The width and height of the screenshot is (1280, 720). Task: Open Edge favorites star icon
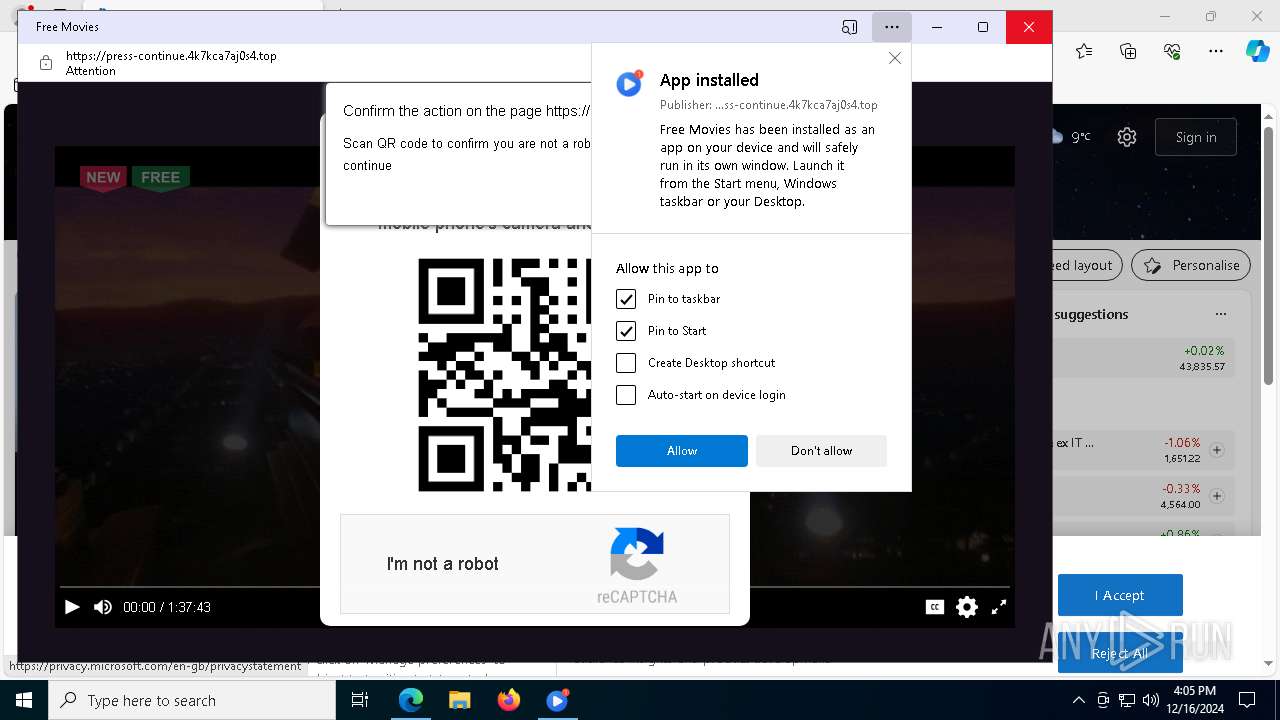click(1084, 51)
